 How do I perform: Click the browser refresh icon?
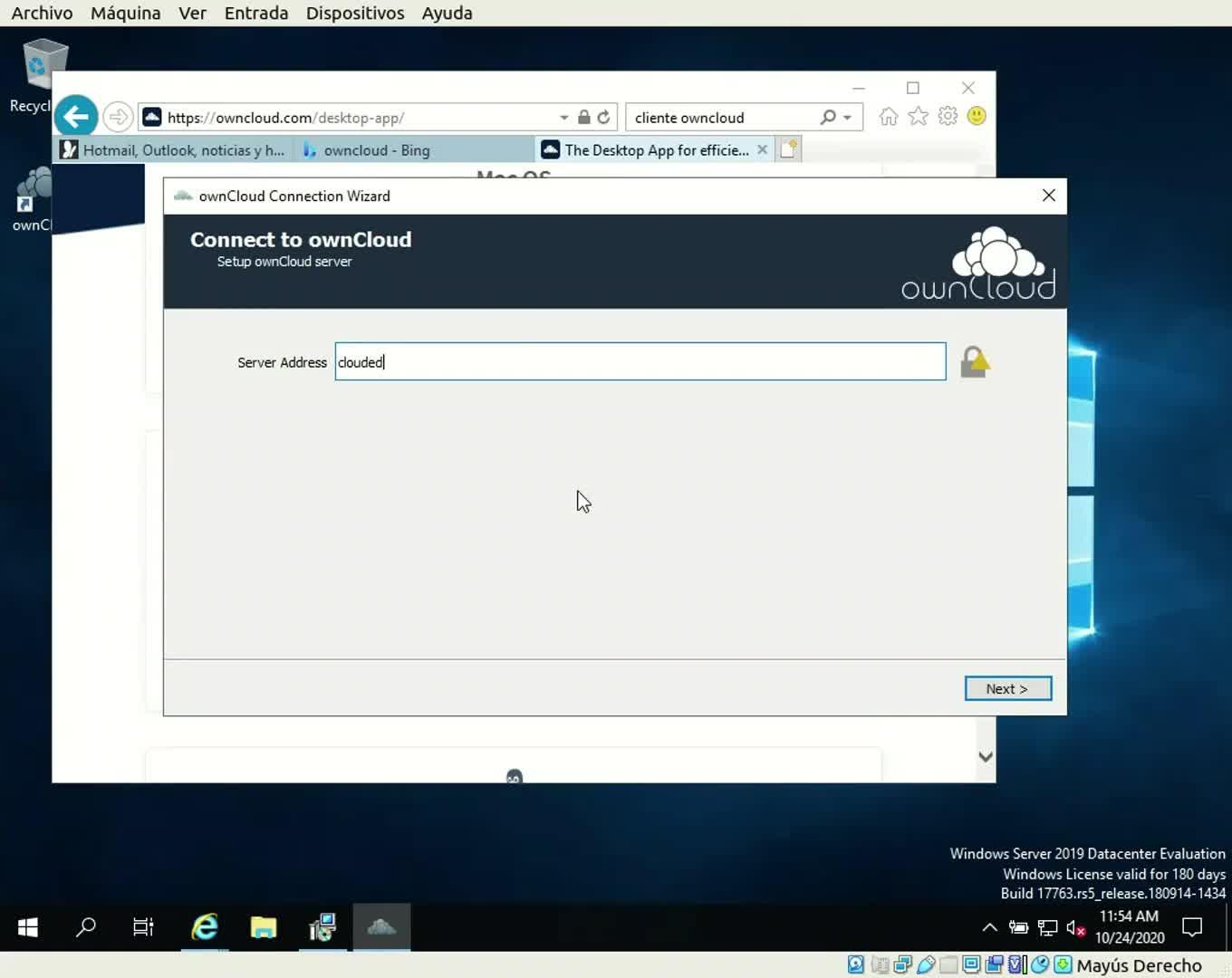pos(603,118)
